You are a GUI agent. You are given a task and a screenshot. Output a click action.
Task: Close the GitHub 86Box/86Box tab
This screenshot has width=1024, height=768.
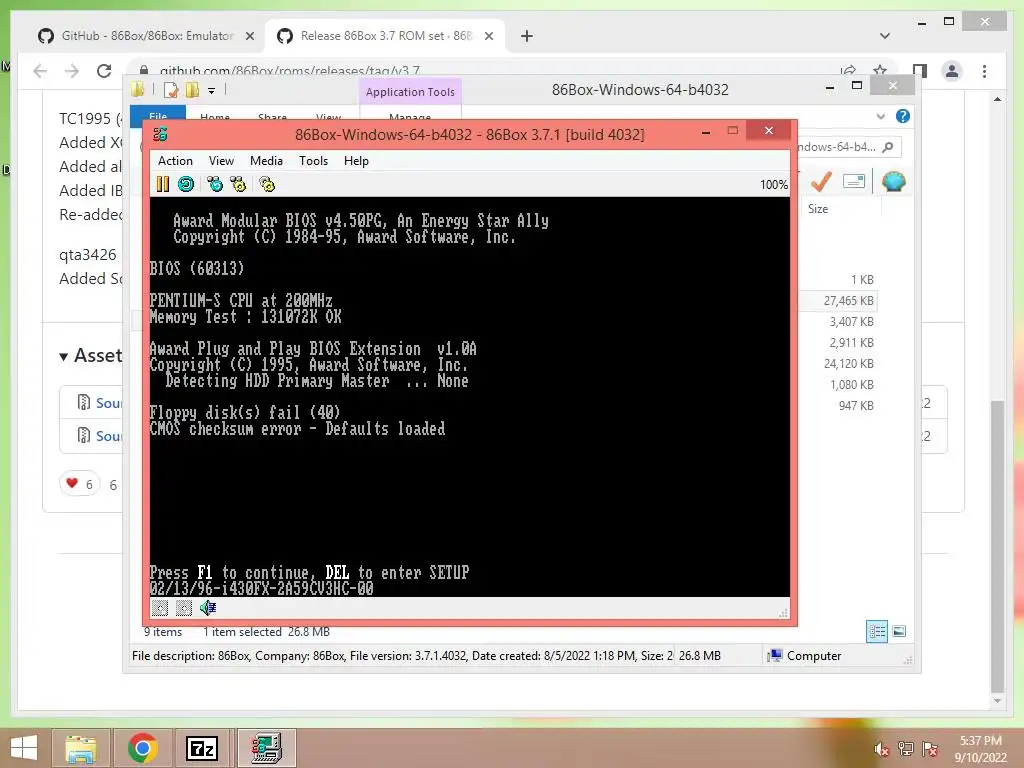coord(249,36)
